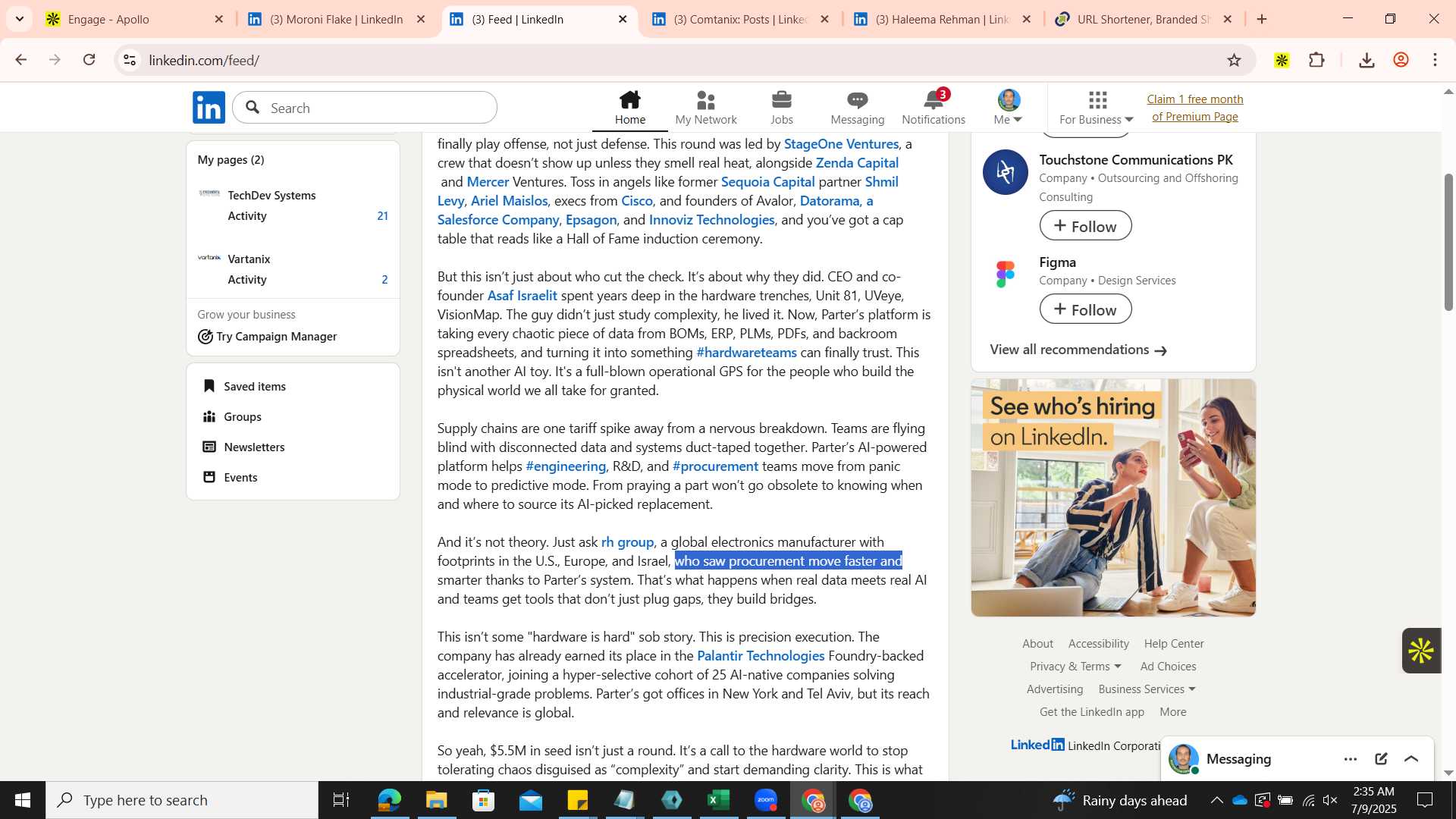Click the page vertical scrollbar thumb
This screenshot has height=819, width=1456.
click(1448, 243)
